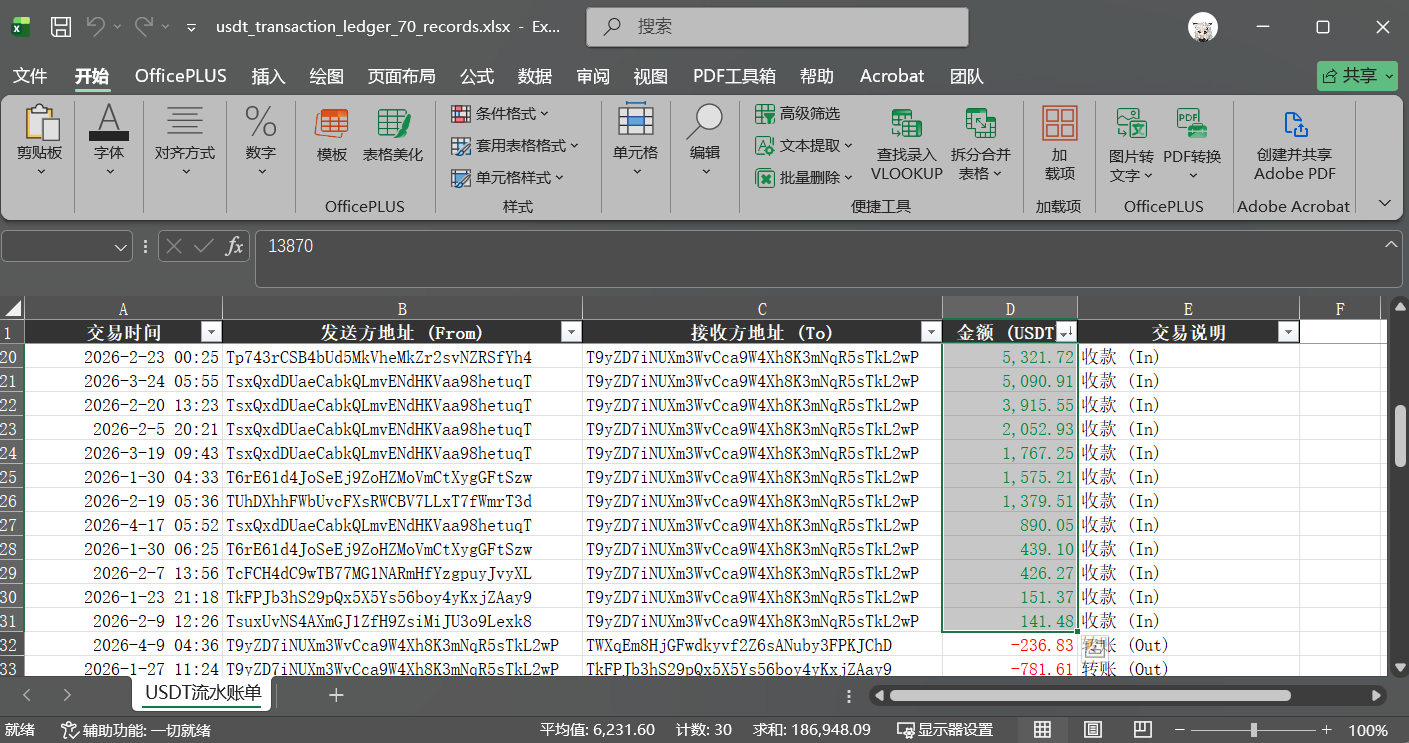Collapse the ribbon chevron
Screen dimensions: 1409x743
[1385, 204]
